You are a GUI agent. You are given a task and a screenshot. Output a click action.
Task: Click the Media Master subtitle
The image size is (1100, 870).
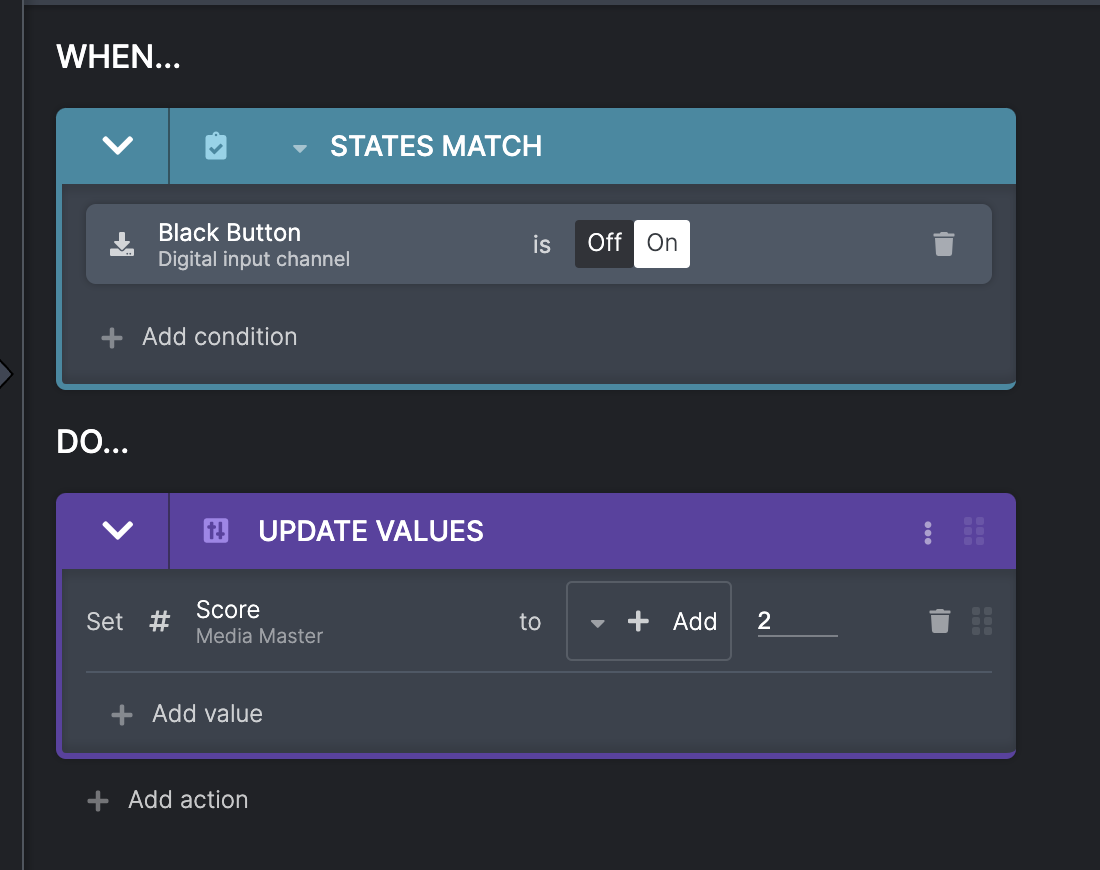click(x=260, y=636)
